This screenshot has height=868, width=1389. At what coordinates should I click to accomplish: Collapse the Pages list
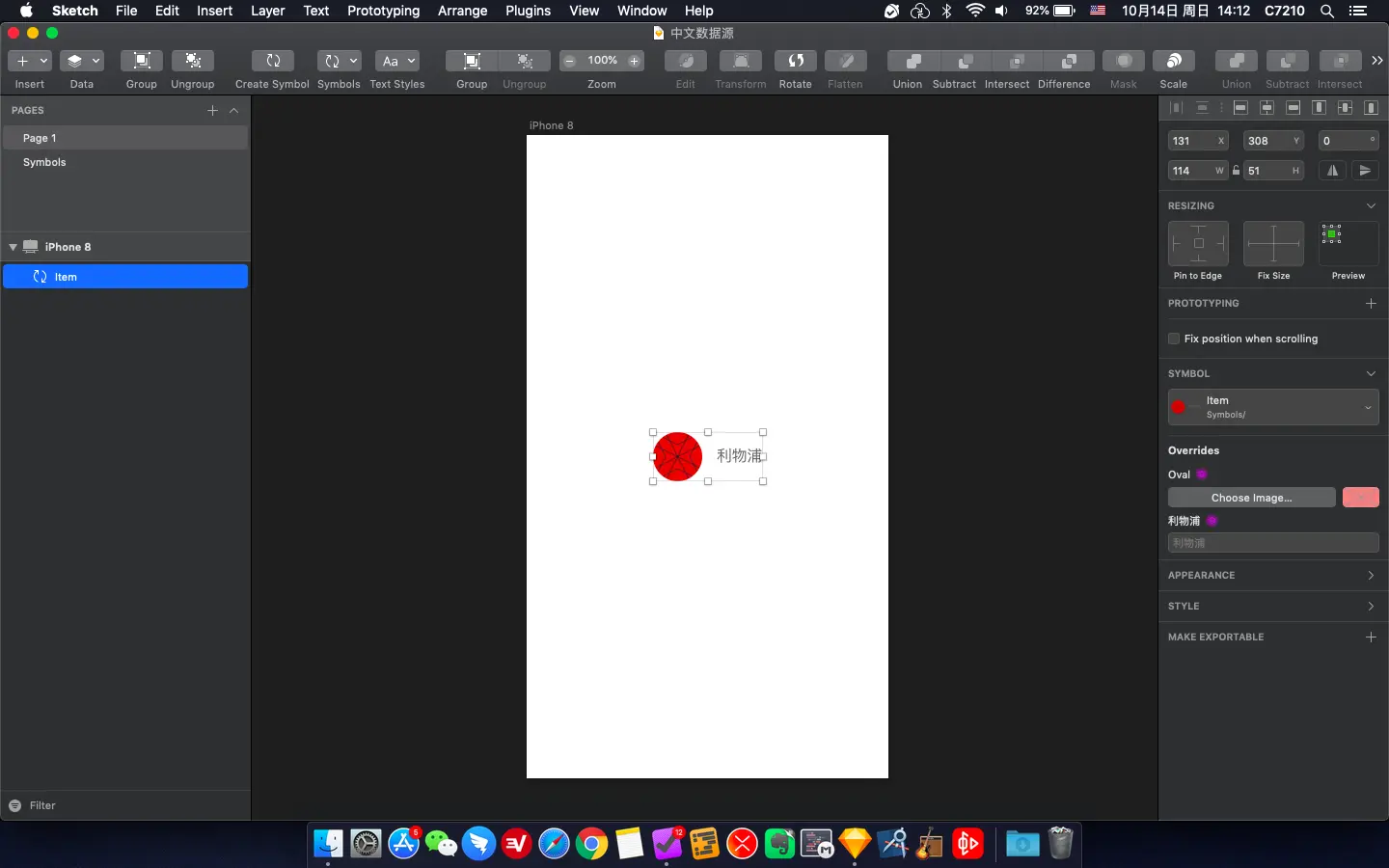point(234,110)
